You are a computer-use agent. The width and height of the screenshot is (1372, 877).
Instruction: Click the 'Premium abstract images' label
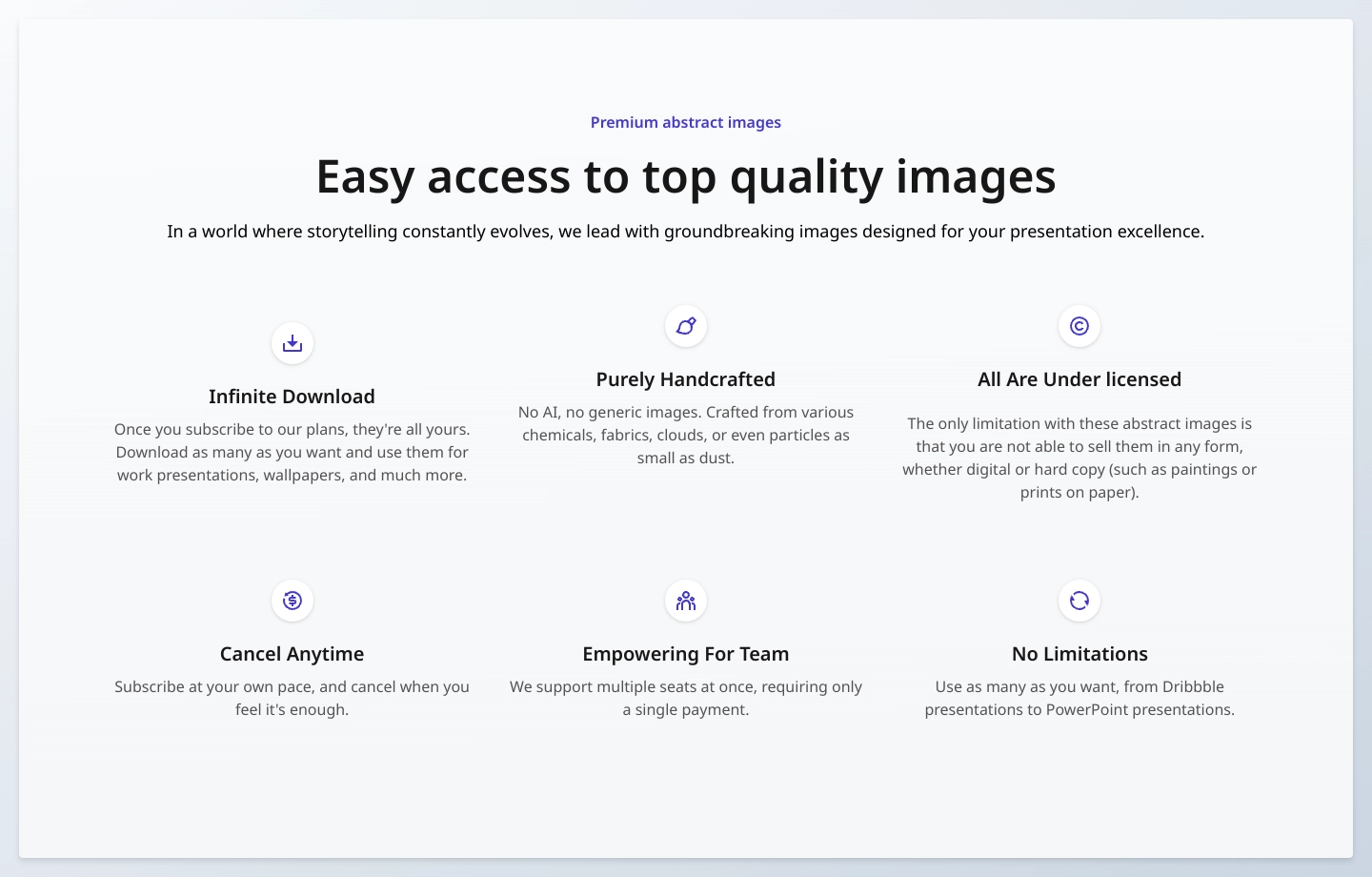click(x=686, y=122)
